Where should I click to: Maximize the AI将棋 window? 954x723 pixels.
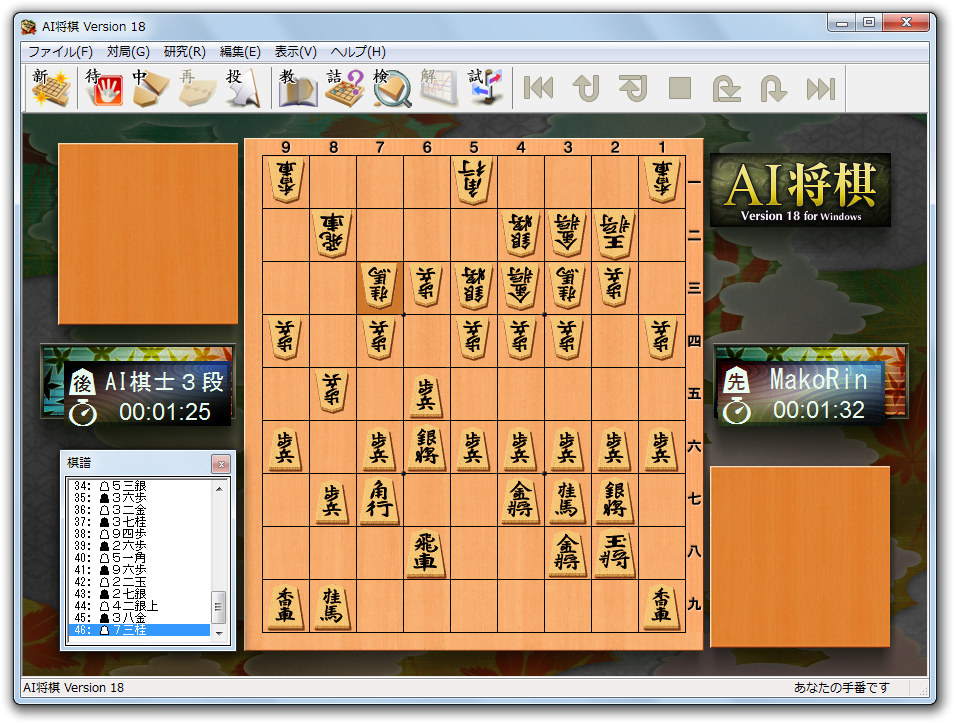[x=869, y=23]
